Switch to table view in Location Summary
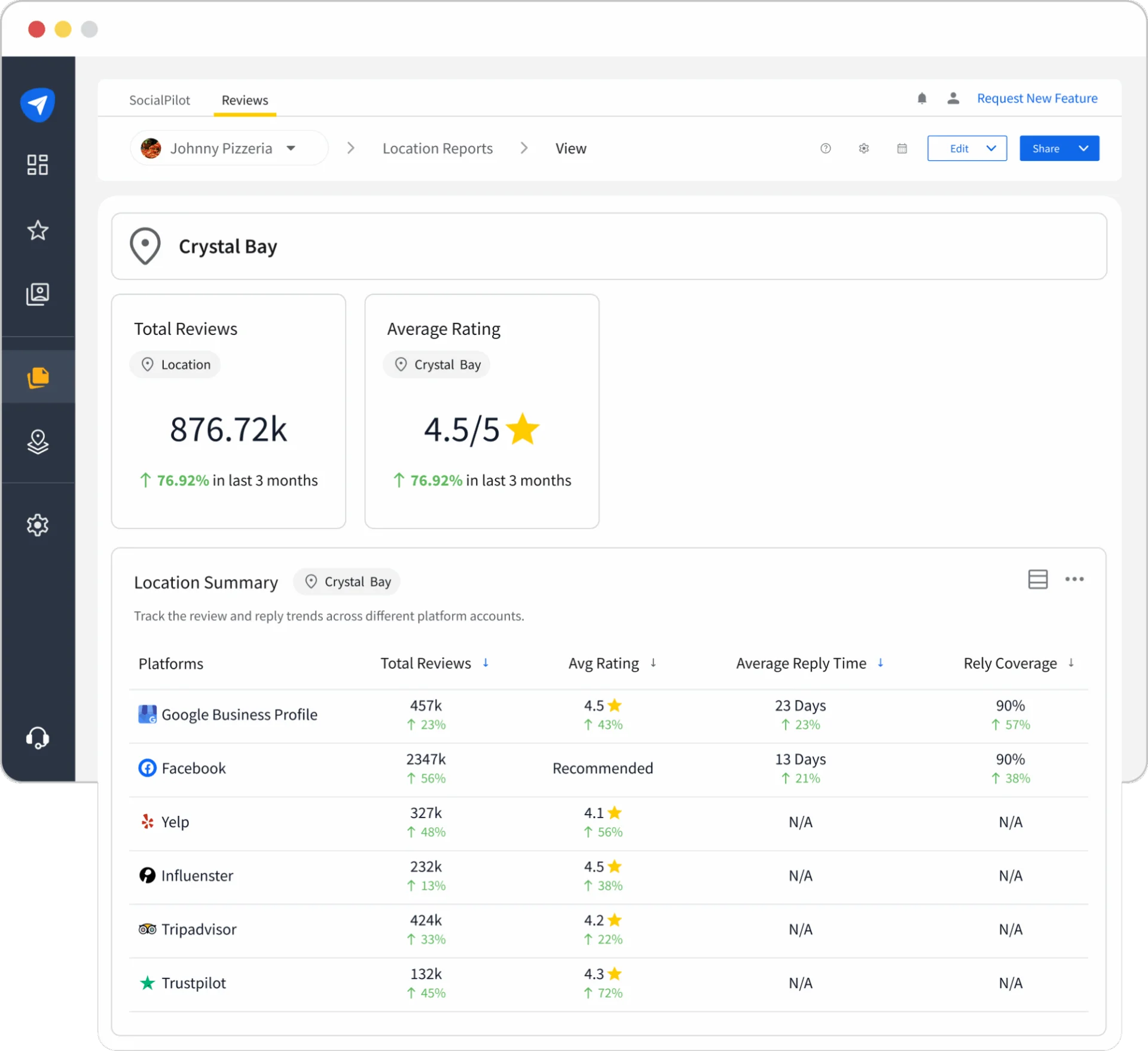Viewport: 1148px width, 1064px height. (1039, 579)
